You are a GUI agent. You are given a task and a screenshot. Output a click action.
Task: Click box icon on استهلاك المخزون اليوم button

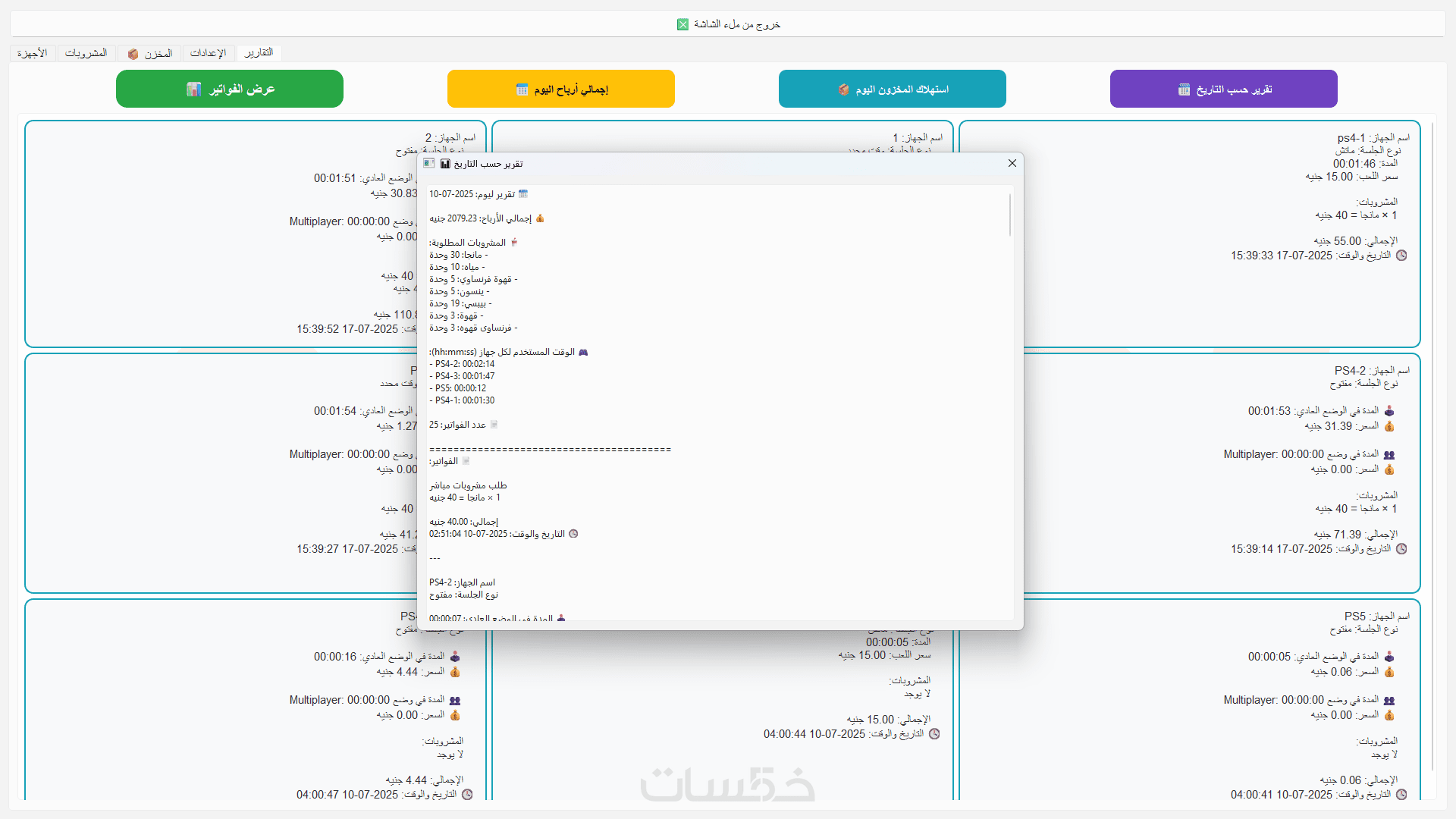pyautogui.click(x=843, y=89)
